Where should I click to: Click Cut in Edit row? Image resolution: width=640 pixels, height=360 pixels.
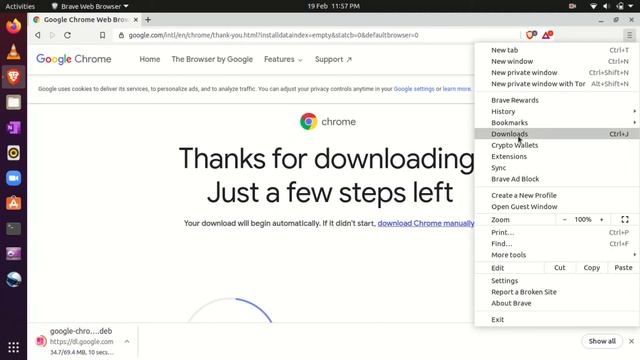(560, 268)
